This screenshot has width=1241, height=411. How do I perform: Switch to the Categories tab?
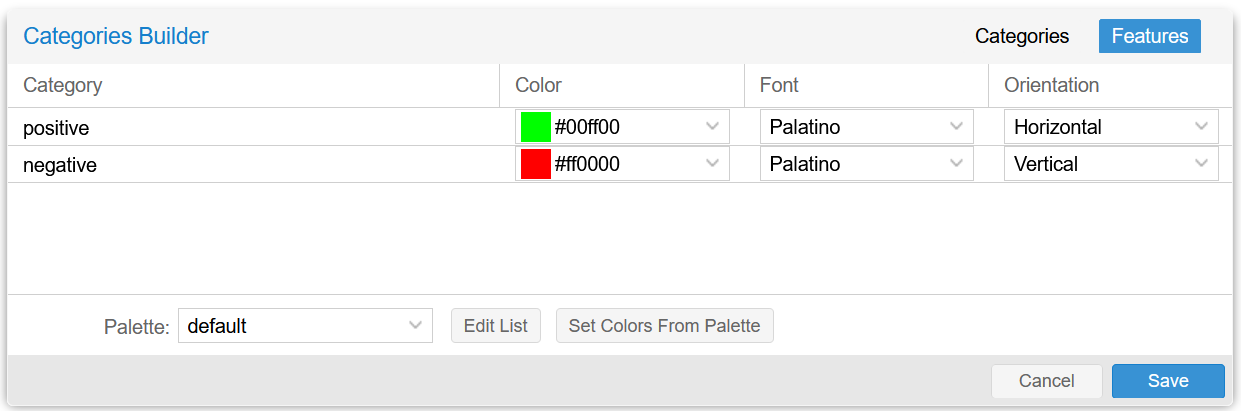[1022, 36]
